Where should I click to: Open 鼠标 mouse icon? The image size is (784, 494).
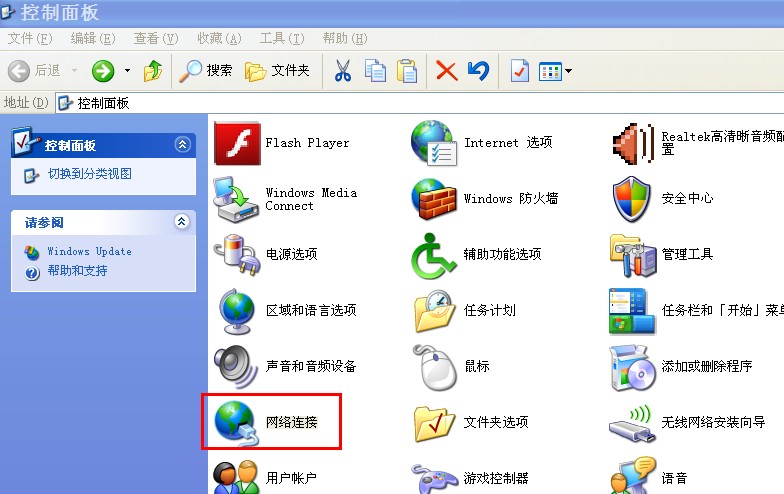point(434,367)
